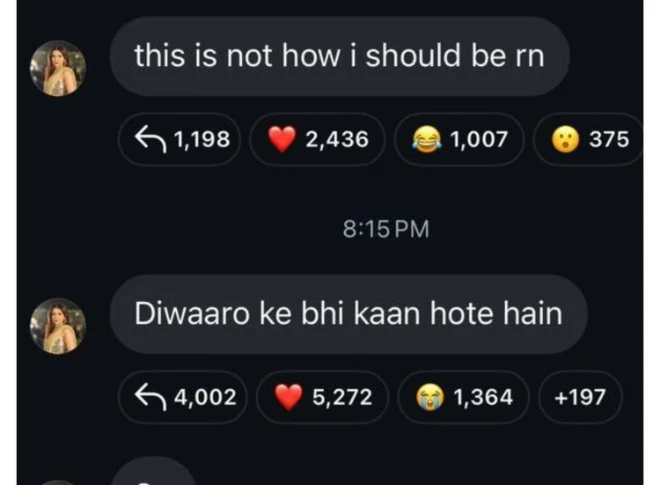The width and height of the screenshot is (660, 485).
Task: Tap the surprised face emoji reaction 375
Action: pos(588,139)
